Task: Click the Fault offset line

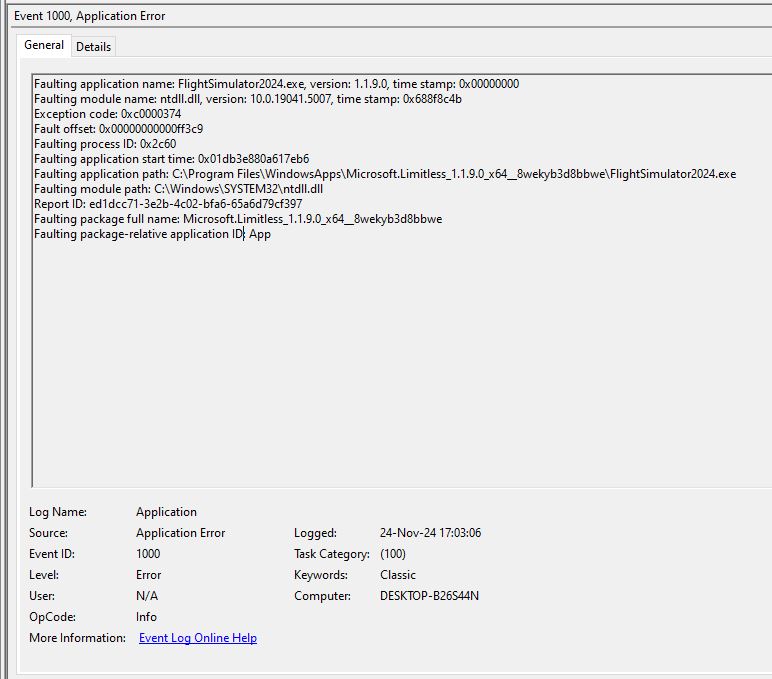Action: pos(118,129)
